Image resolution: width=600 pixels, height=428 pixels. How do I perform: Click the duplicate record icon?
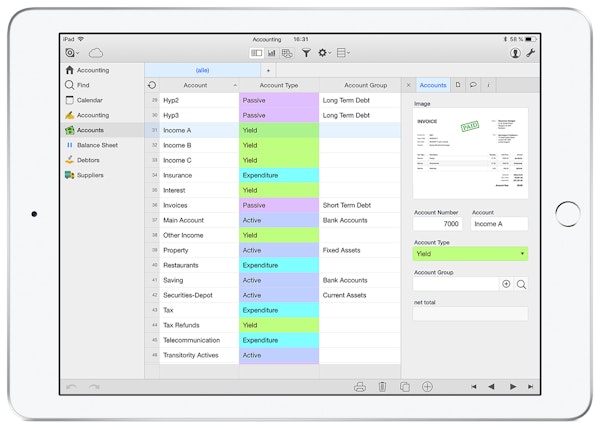[404, 386]
